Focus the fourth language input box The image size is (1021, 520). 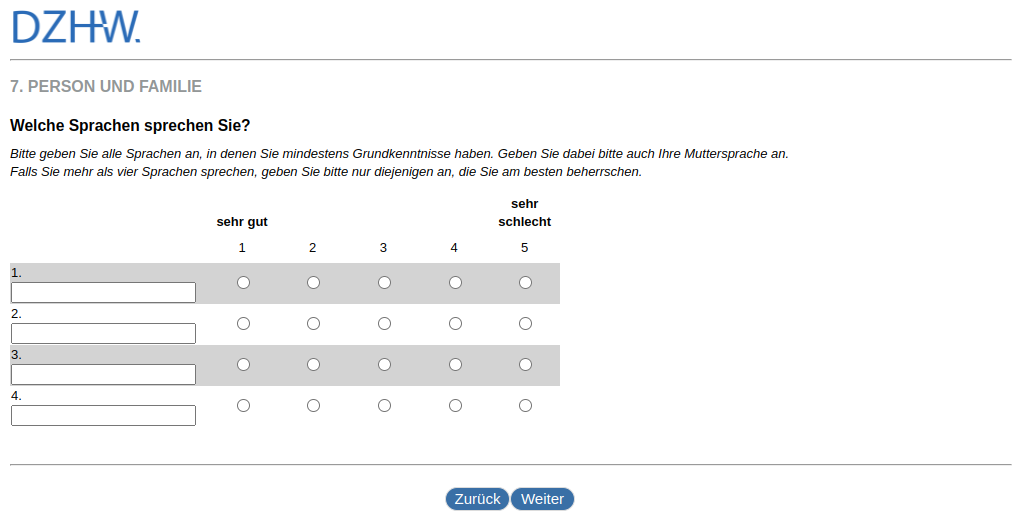(x=103, y=416)
